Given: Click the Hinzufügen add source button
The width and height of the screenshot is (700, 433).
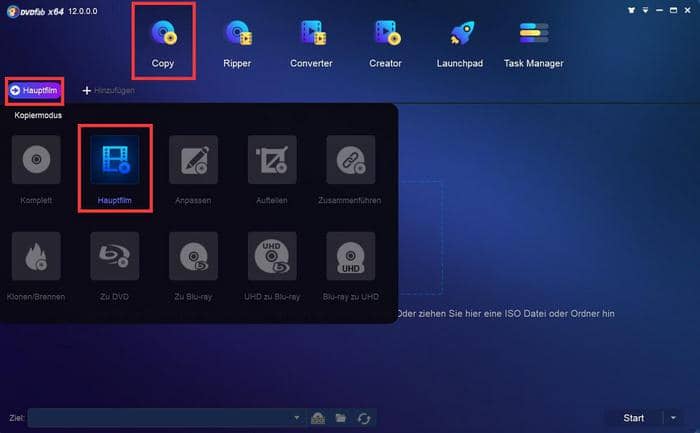Looking at the screenshot, I should [x=108, y=91].
